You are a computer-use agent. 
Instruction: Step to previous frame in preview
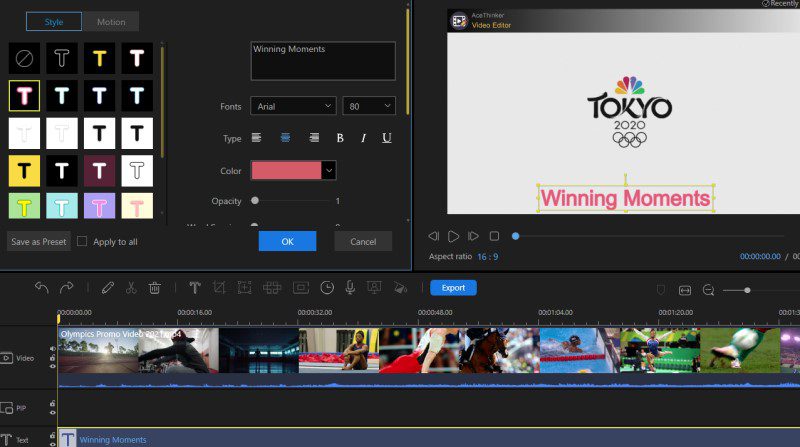tap(434, 236)
